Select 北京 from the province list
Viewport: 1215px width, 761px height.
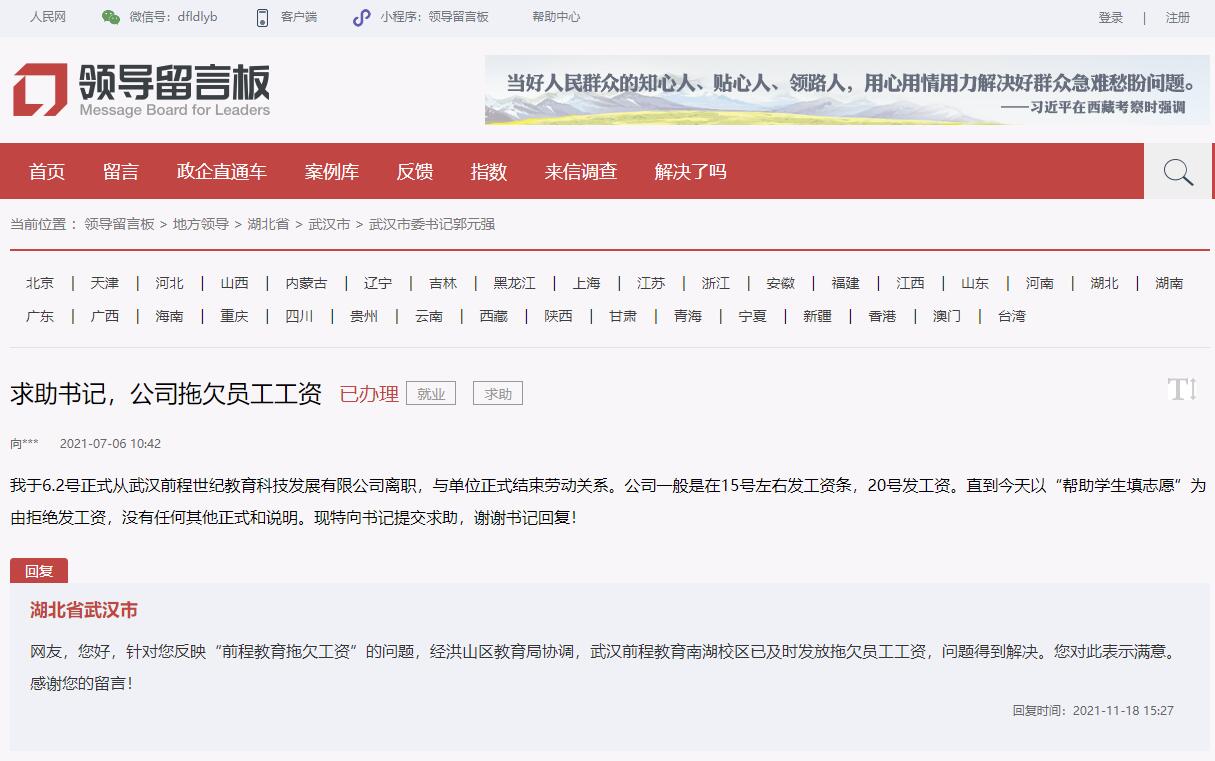click(40, 283)
